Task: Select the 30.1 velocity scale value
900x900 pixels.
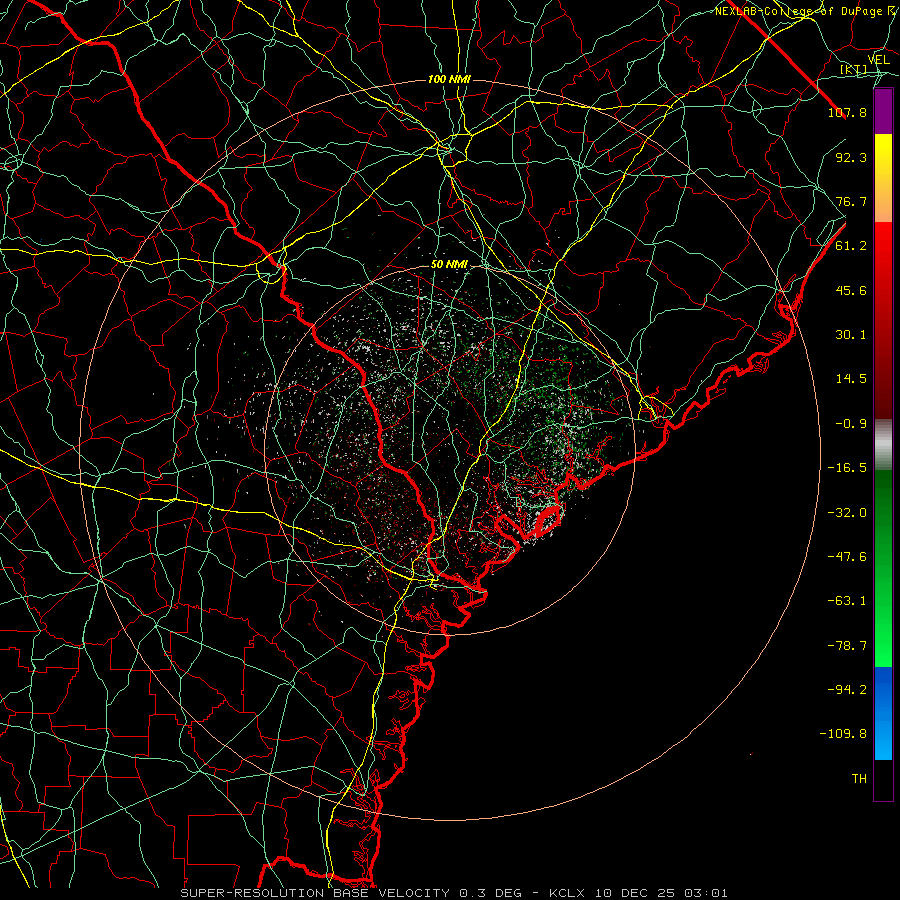Action: pyautogui.click(x=851, y=335)
